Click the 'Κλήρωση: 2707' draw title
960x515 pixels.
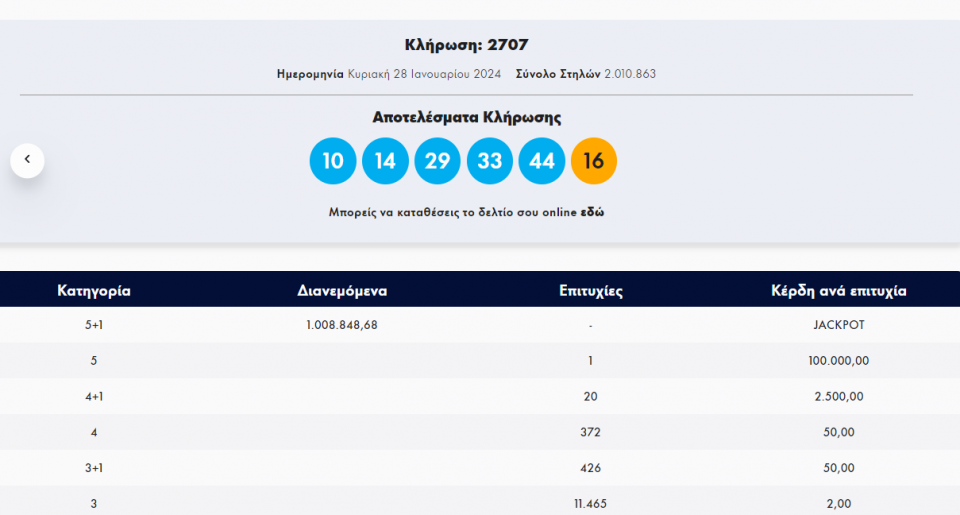466,45
